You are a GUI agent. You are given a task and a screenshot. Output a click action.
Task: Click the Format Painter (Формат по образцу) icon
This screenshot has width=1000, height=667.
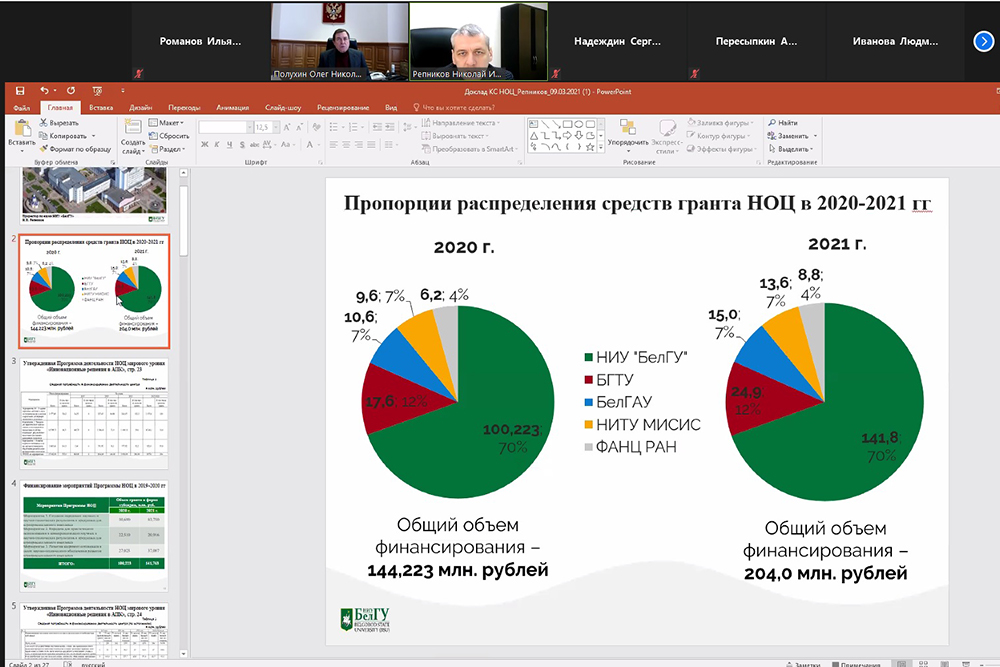coord(44,148)
